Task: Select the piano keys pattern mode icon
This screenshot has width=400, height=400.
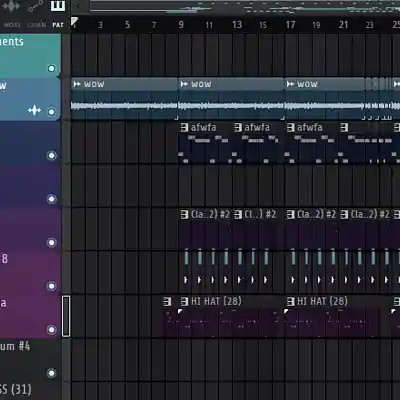Action: tap(58, 6)
